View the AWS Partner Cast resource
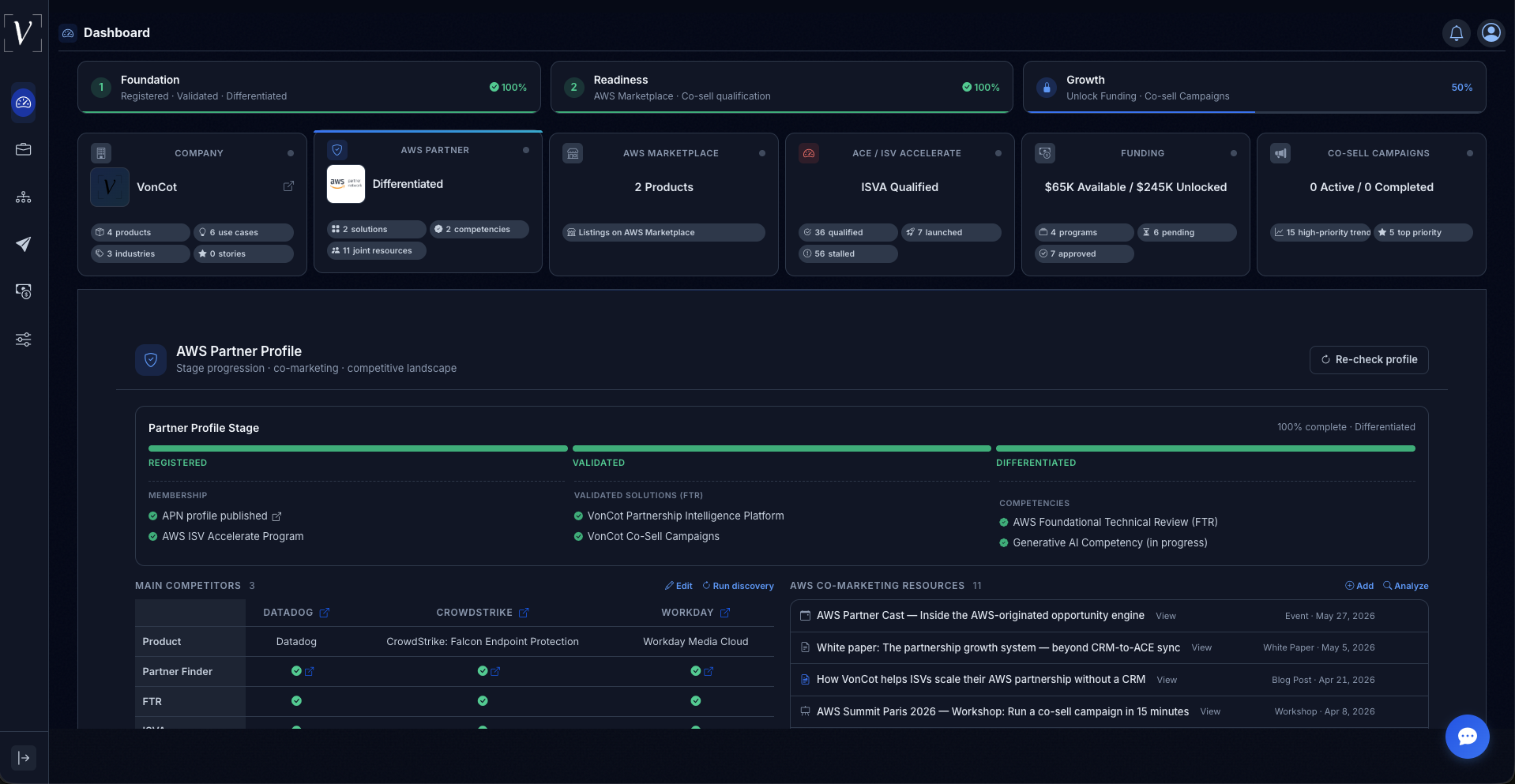This screenshot has width=1515, height=784. click(1166, 616)
